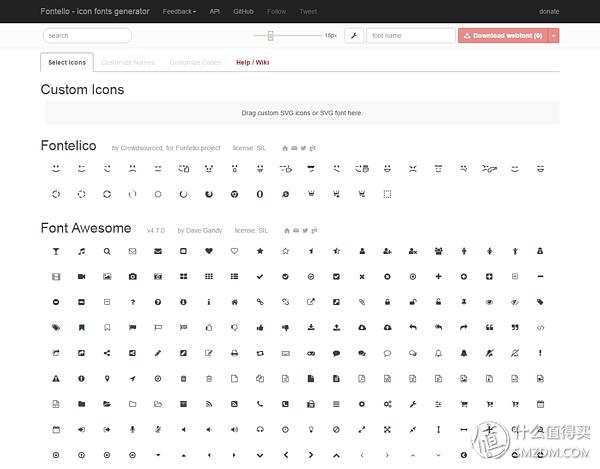Viewport: 600px width, 469px height.
Task: Focus the font name input field
Action: [411, 36]
